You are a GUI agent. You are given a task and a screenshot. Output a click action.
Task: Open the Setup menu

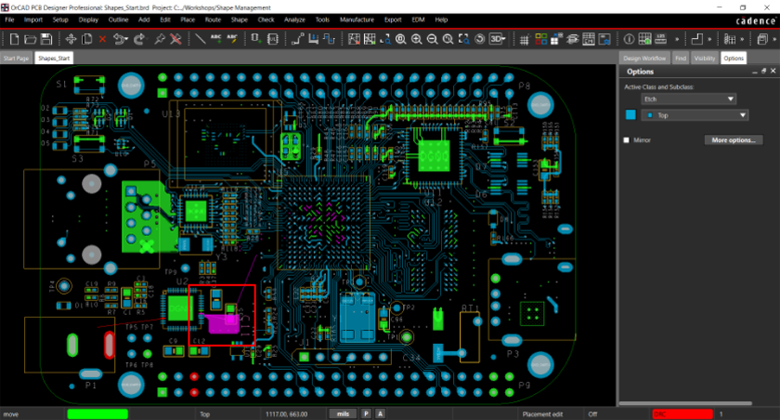(x=60, y=20)
